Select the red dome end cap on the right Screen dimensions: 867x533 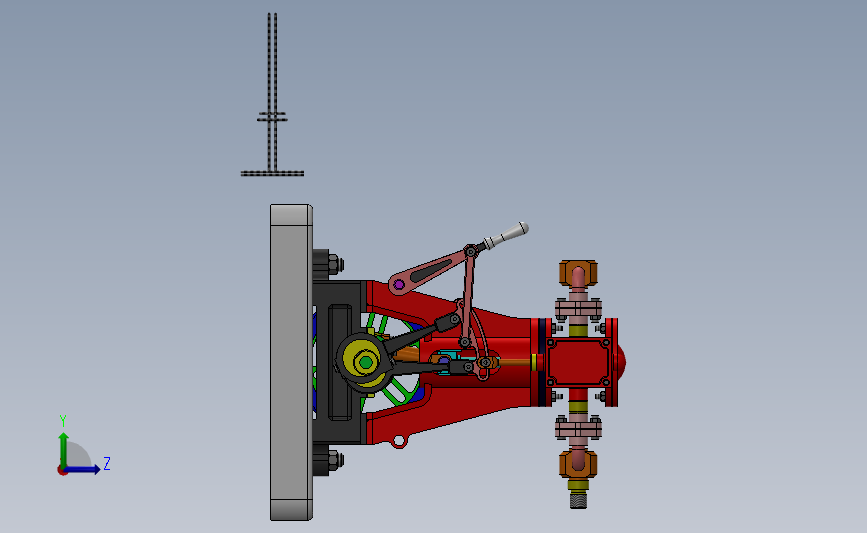pyautogui.click(x=621, y=362)
